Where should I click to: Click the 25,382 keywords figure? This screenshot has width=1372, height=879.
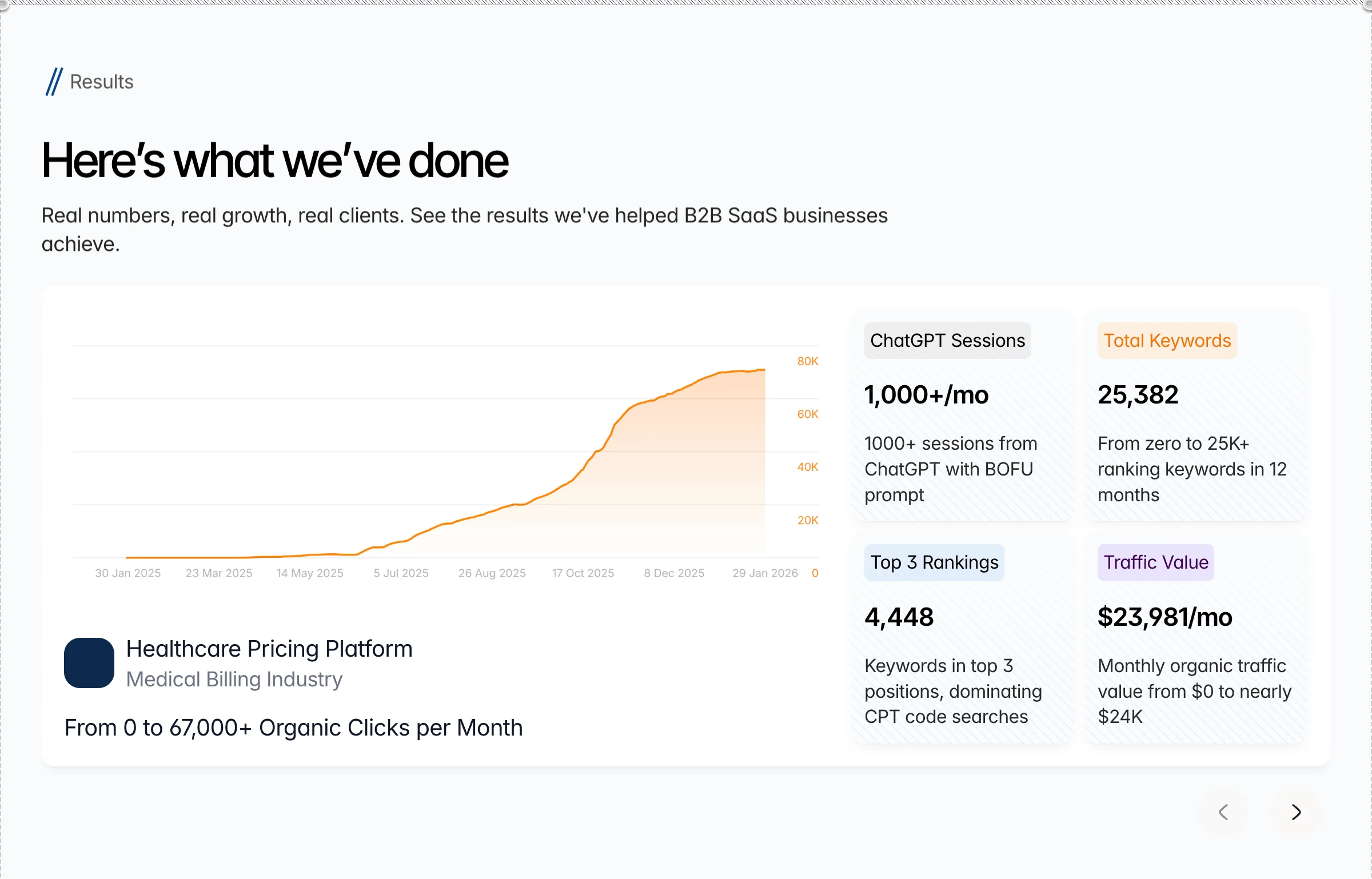1138,395
